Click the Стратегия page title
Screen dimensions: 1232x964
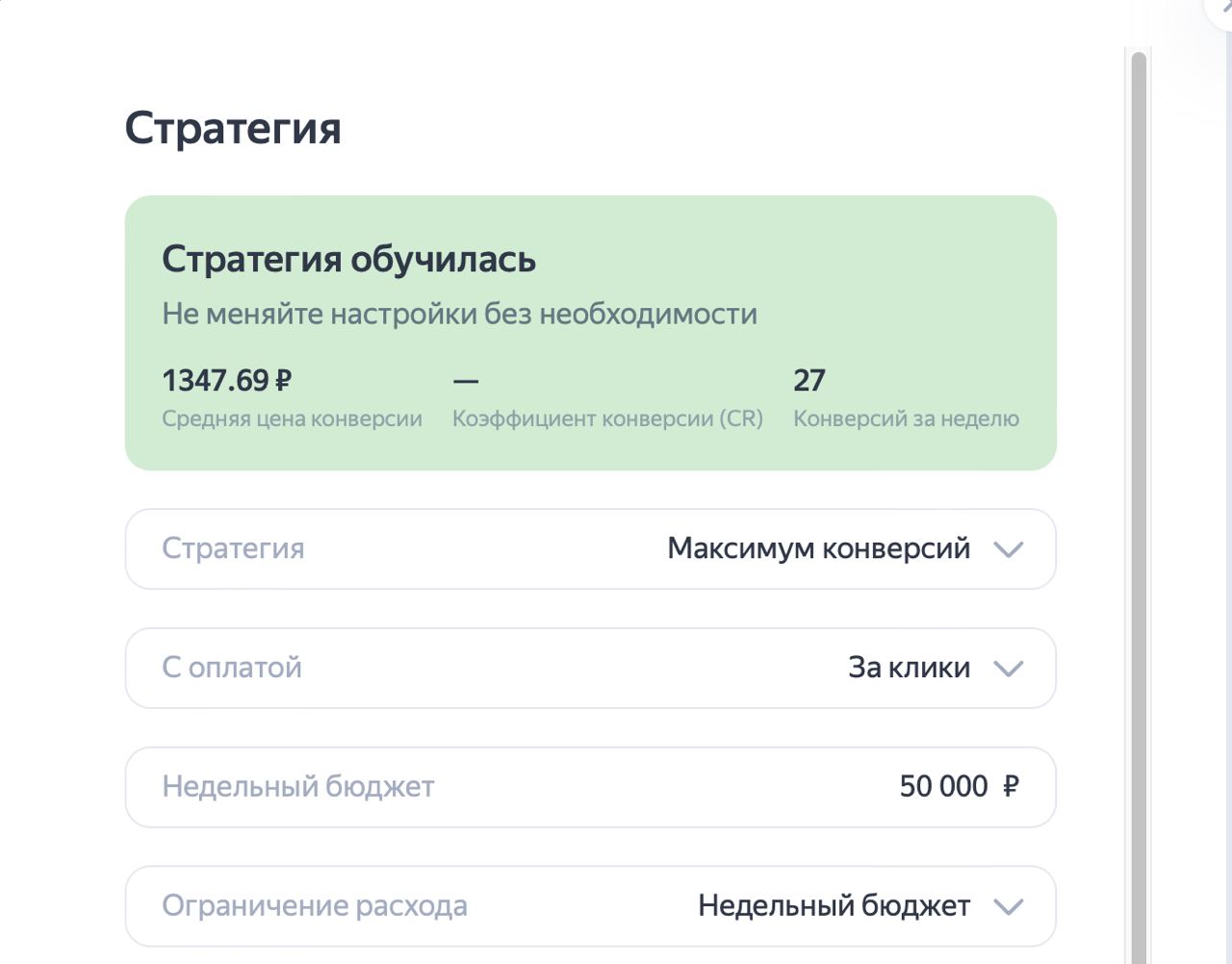[233, 128]
